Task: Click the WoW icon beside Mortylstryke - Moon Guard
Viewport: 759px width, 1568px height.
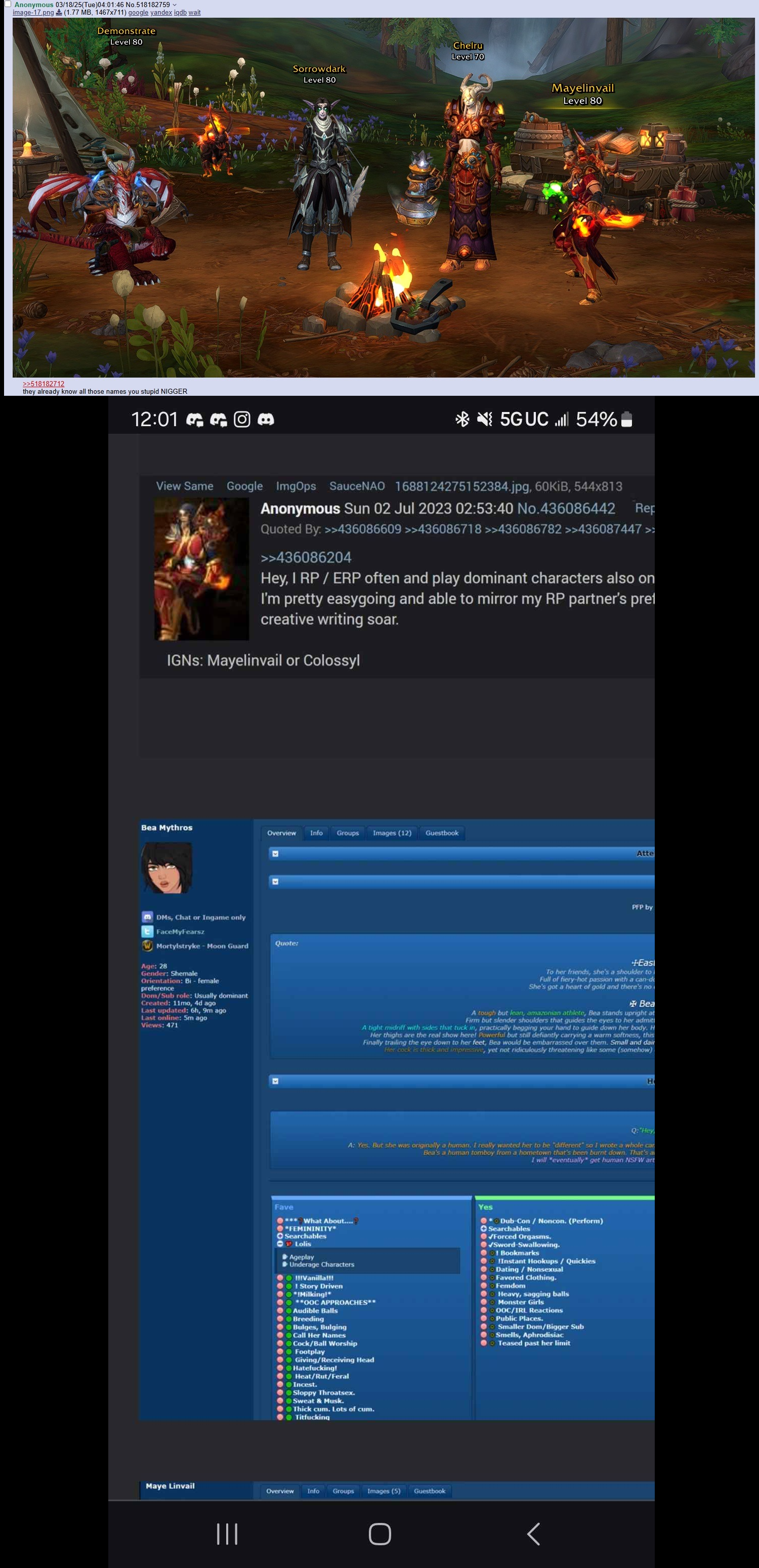Action: (x=147, y=945)
